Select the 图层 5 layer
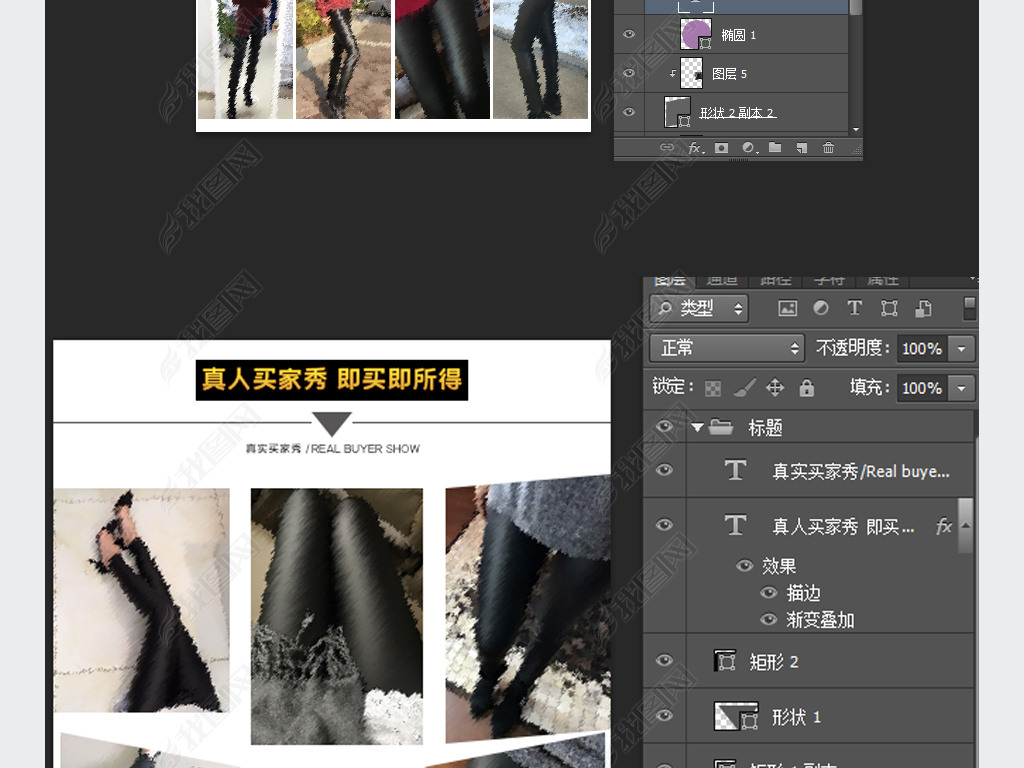Image resolution: width=1024 pixels, height=768 pixels. 730,74
